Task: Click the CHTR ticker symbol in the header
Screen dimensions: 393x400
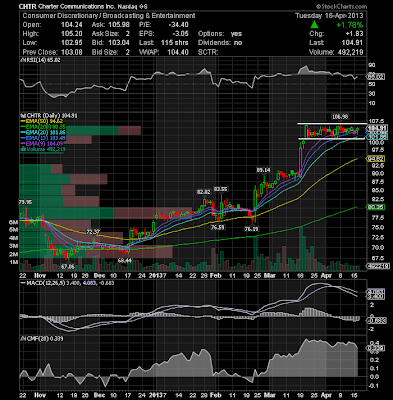Action: pos(28,7)
